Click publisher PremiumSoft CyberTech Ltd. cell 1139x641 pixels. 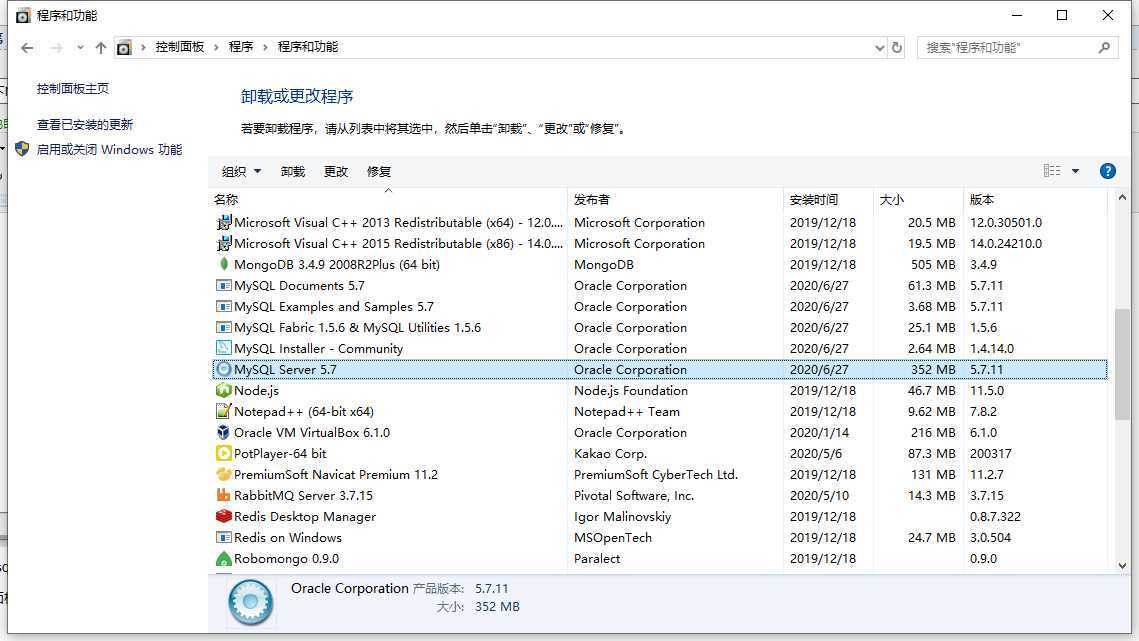point(655,475)
